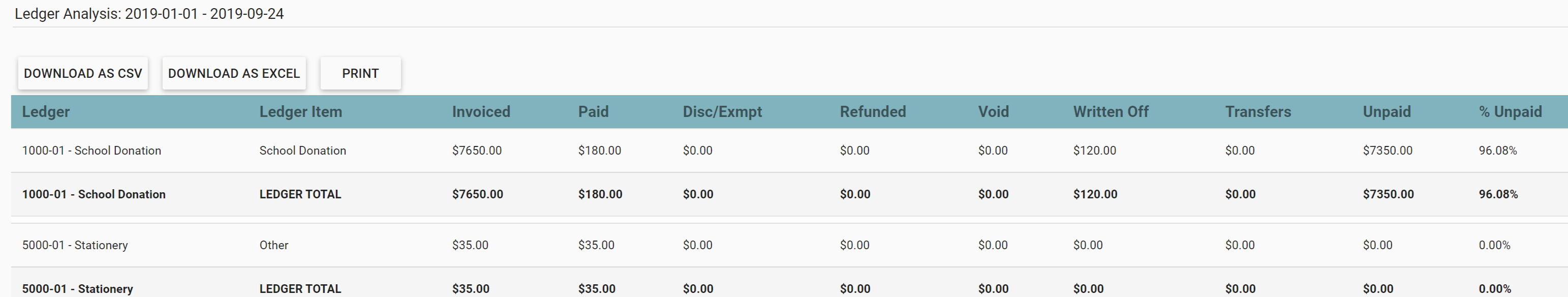Select the Transfers column header

(x=1257, y=112)
